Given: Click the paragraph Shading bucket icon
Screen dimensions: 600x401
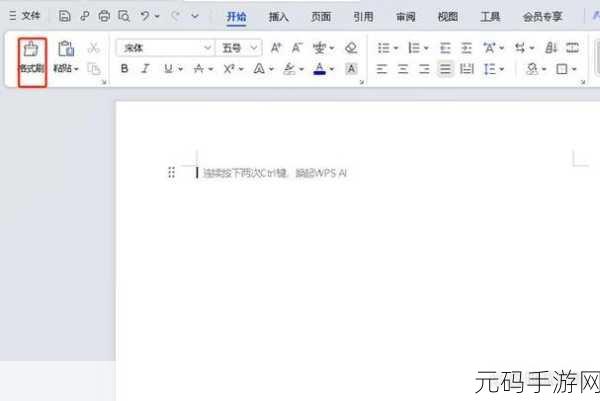Looking at the screenshot, I should (x=532, y=69).
